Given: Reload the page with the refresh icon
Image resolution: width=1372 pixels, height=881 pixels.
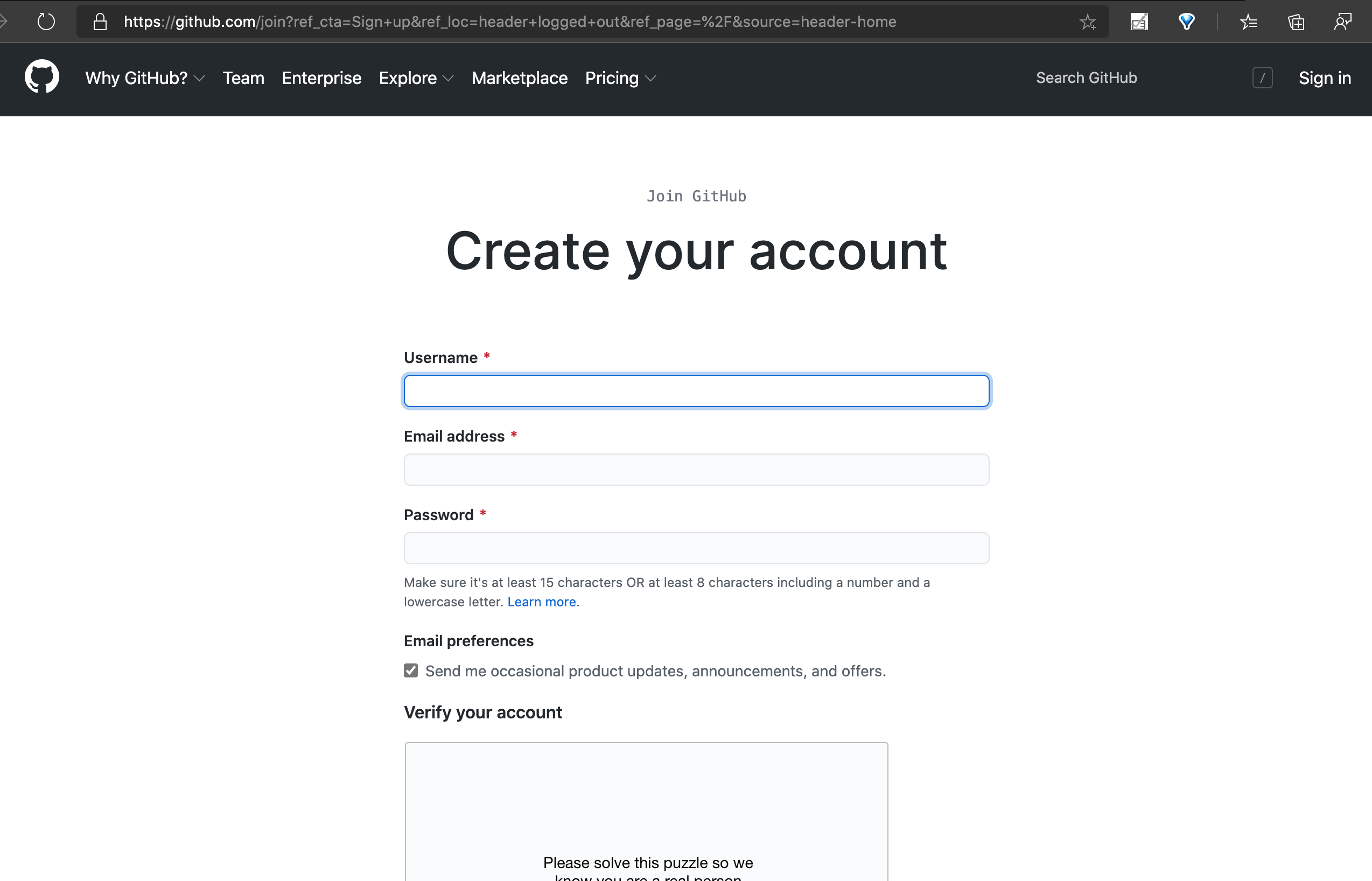Looking at the screenshot, I should point(46,22).
